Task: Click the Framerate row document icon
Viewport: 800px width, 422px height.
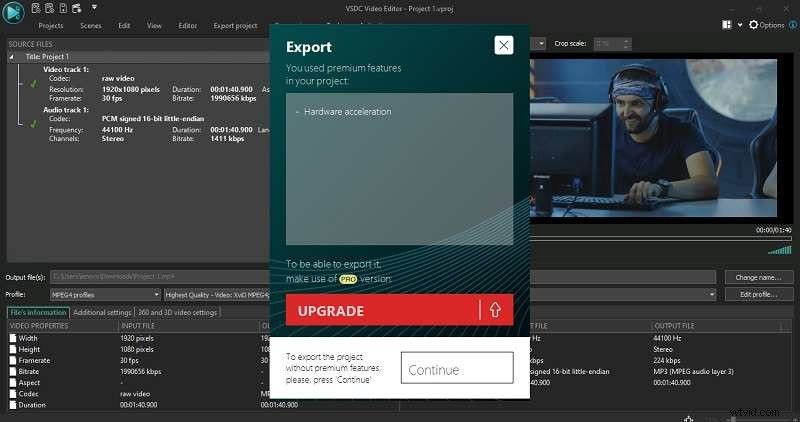Action: [x=13, y=361]
